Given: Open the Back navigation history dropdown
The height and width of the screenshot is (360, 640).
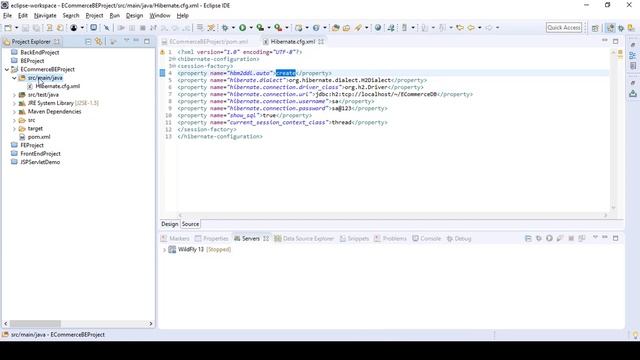Looking at the screenshot, I should coord(480,28).
